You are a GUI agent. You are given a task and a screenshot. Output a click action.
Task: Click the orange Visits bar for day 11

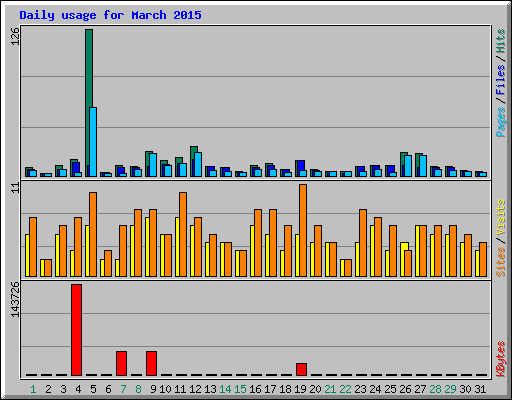[x=183, y=234]
